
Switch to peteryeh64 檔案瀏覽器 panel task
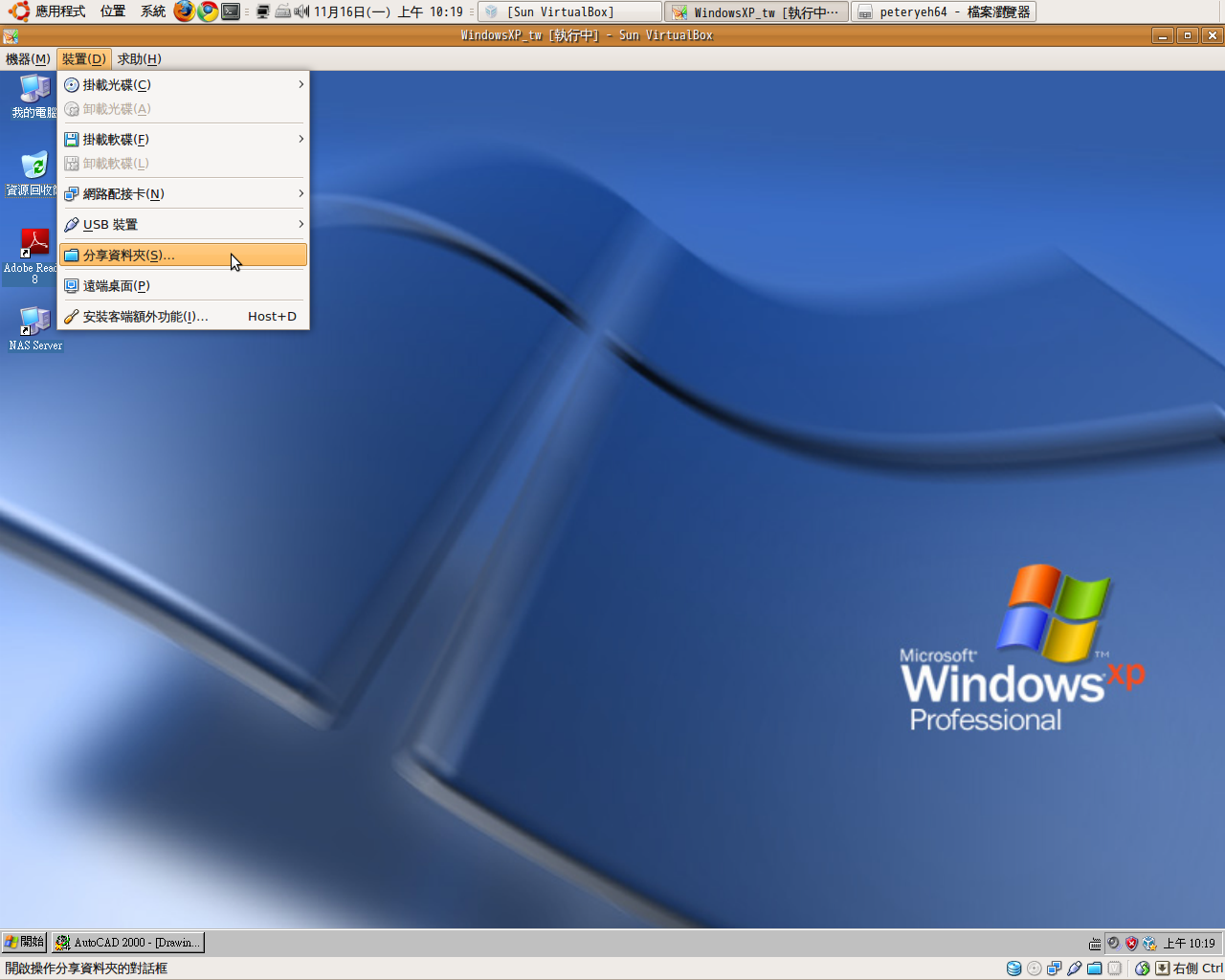(x=944, y=11)
